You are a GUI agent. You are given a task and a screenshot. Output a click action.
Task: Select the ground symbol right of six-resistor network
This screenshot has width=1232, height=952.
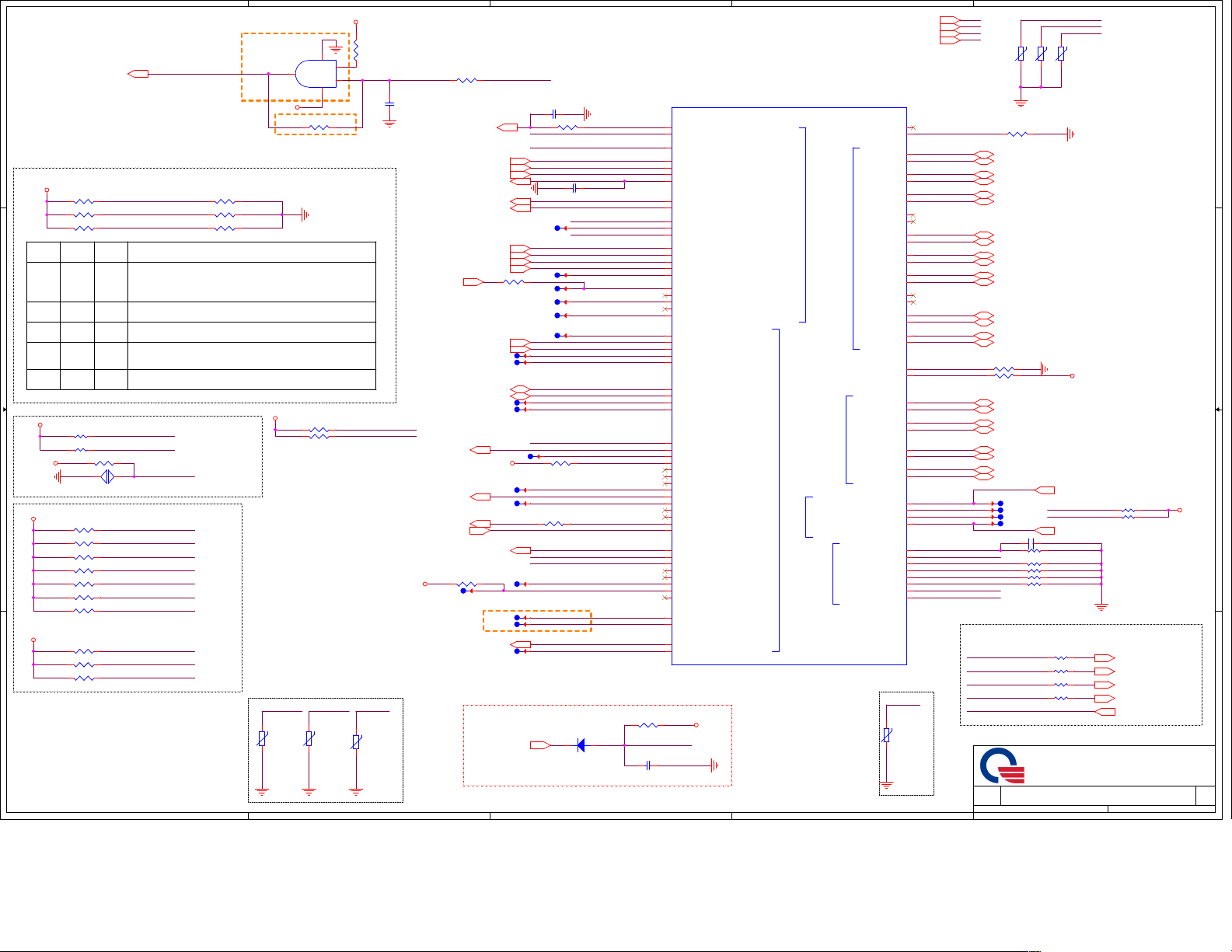pos(305,214)
